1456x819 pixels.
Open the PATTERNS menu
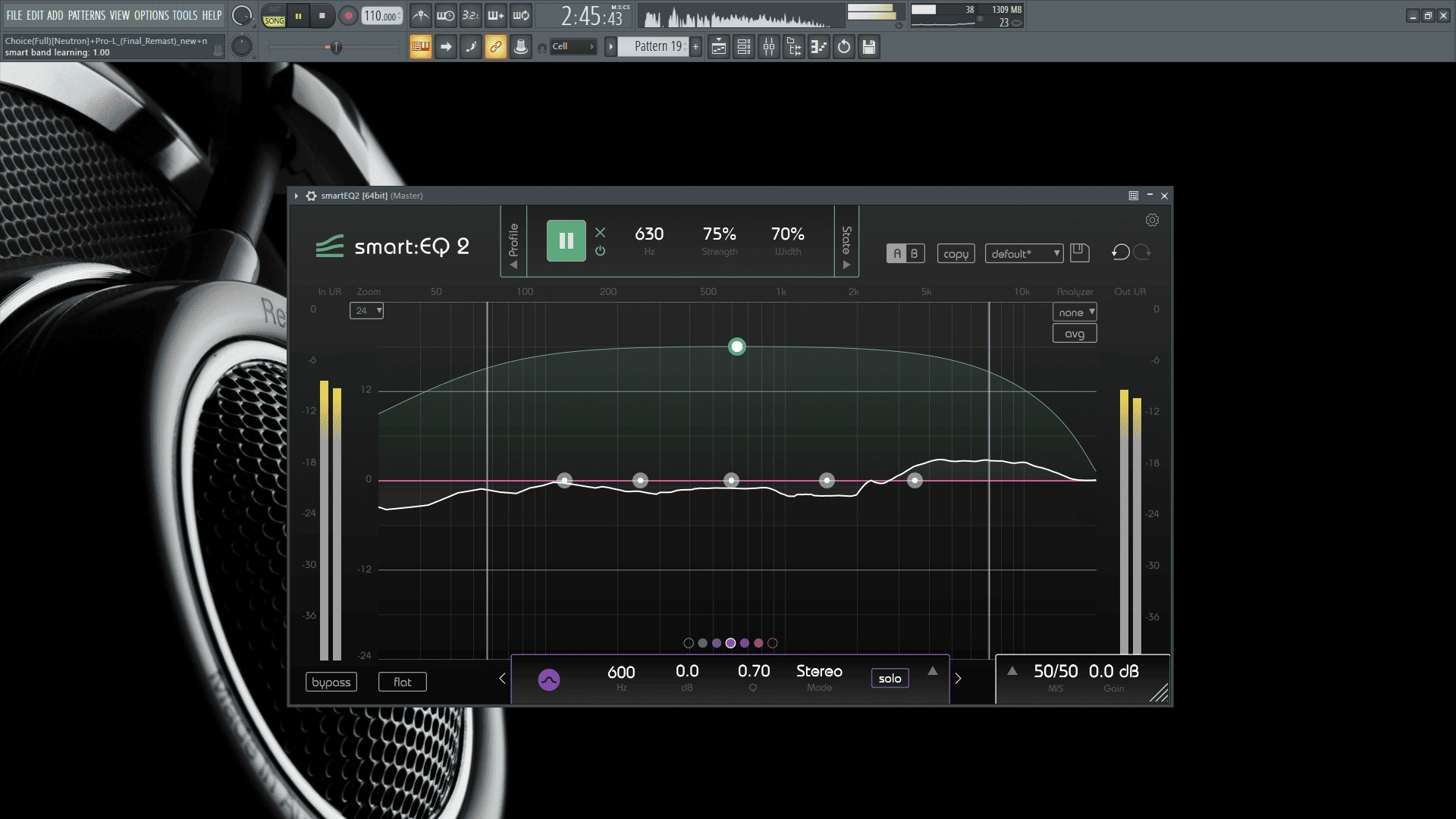point(86,15)
